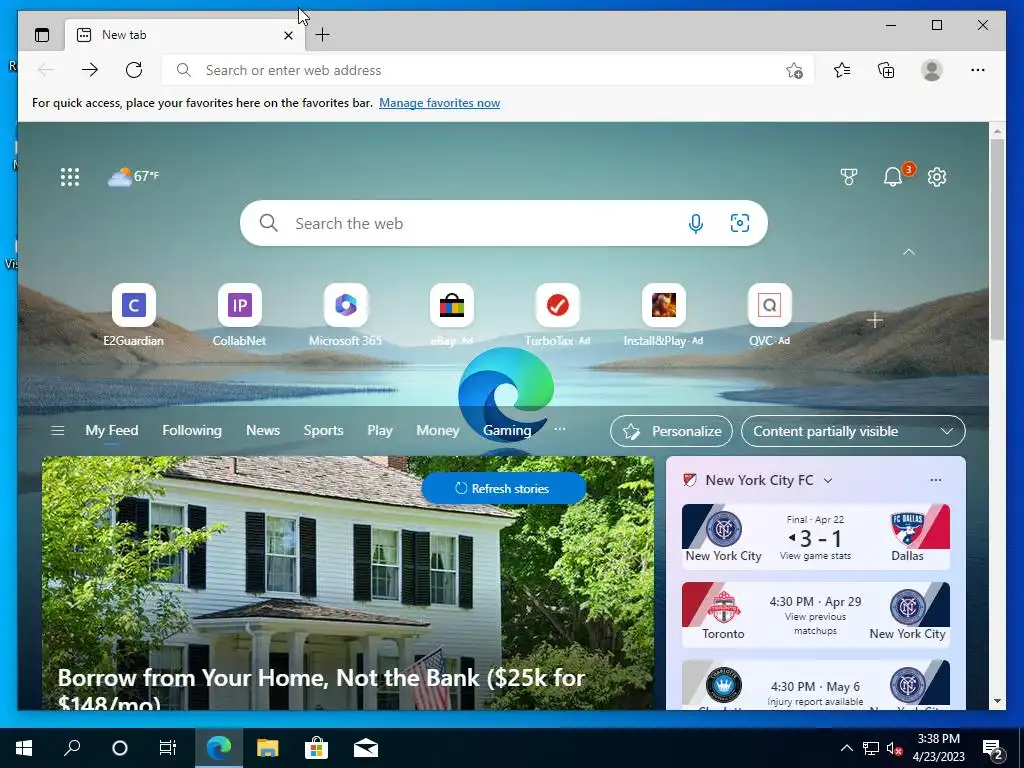
Task: Follow the Manage favorites now link
Action: [440, 103]
